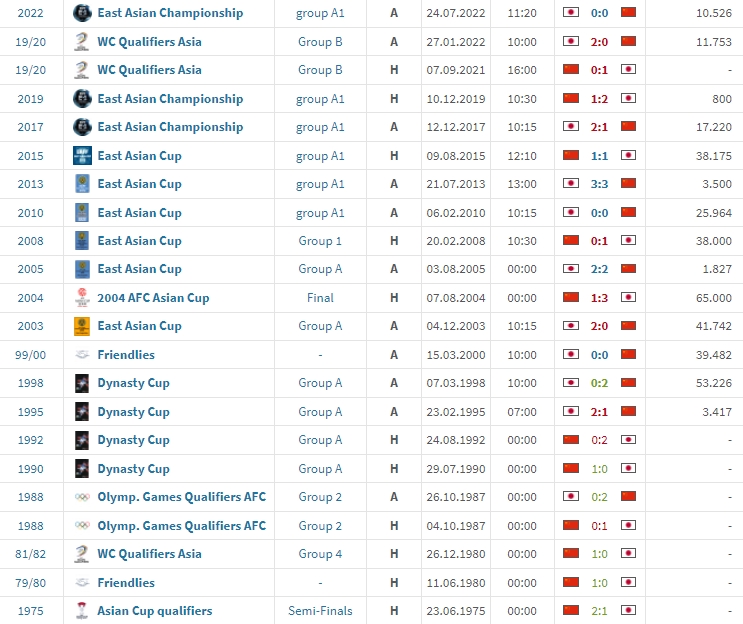Open the 2004 AFC Asian Cup link
The height and width of the screenshot is (624, 743).
coord(153,298)
